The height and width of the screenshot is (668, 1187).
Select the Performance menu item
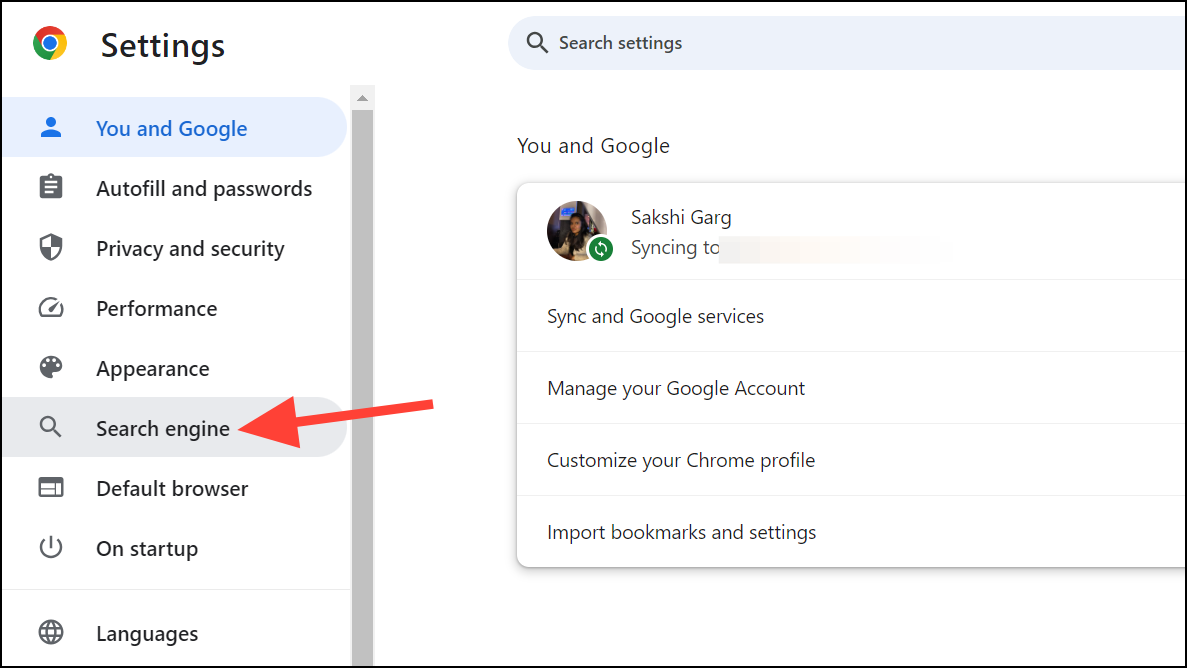[x=175, y=308]
